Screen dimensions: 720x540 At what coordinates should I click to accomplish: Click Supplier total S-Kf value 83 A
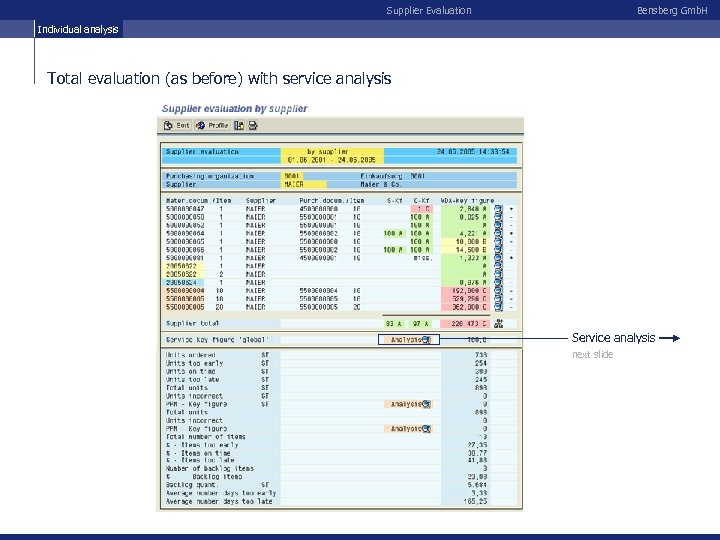click(x=394, y=324)
